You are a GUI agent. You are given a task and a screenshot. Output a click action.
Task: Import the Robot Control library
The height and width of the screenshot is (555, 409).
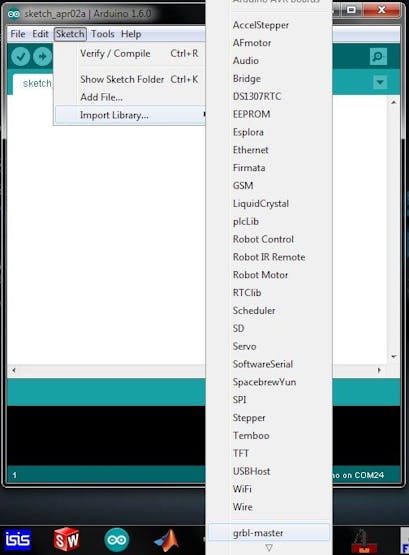pos(263,239)
